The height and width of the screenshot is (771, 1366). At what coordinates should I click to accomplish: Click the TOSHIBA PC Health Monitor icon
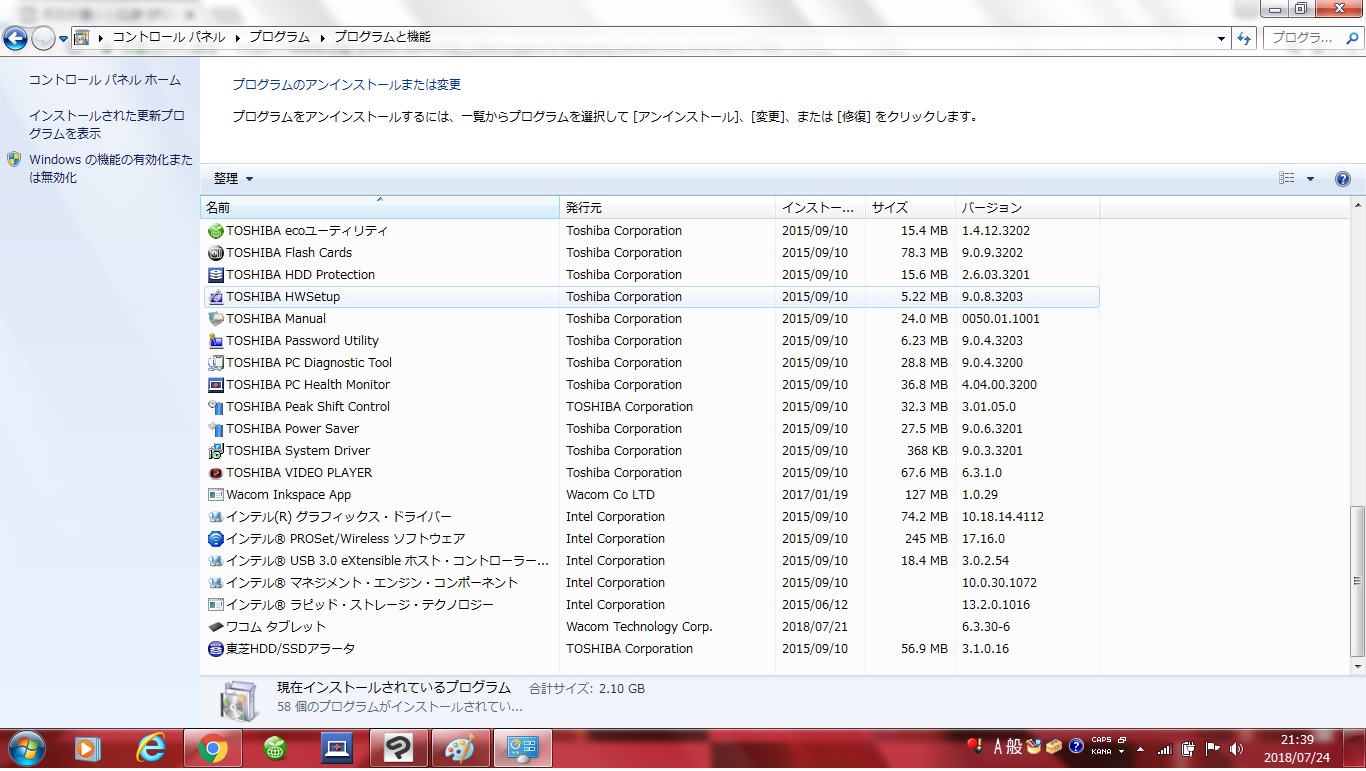[216, 385]
